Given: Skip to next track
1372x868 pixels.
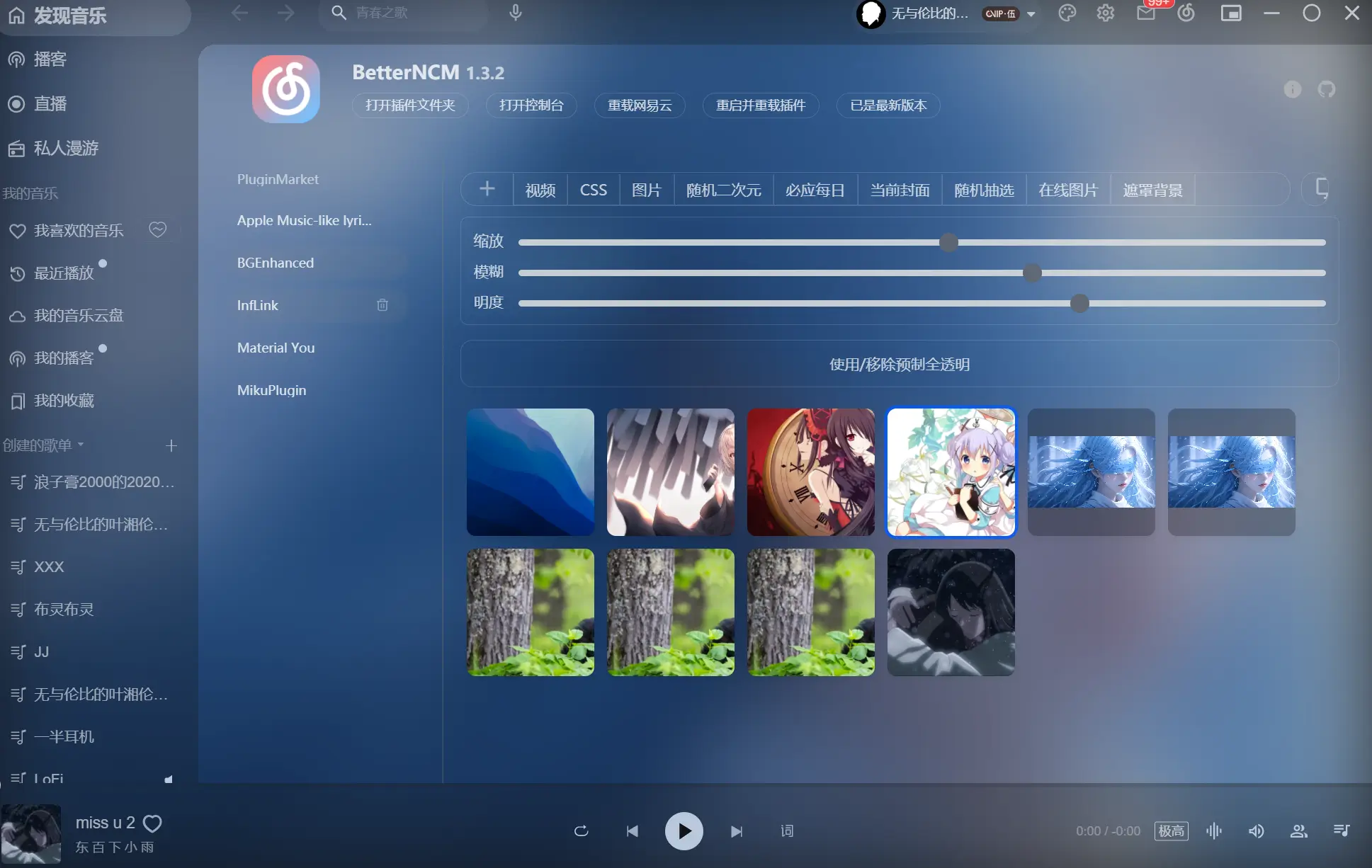Looking at the screenshot, I should (x=737, y=830).
